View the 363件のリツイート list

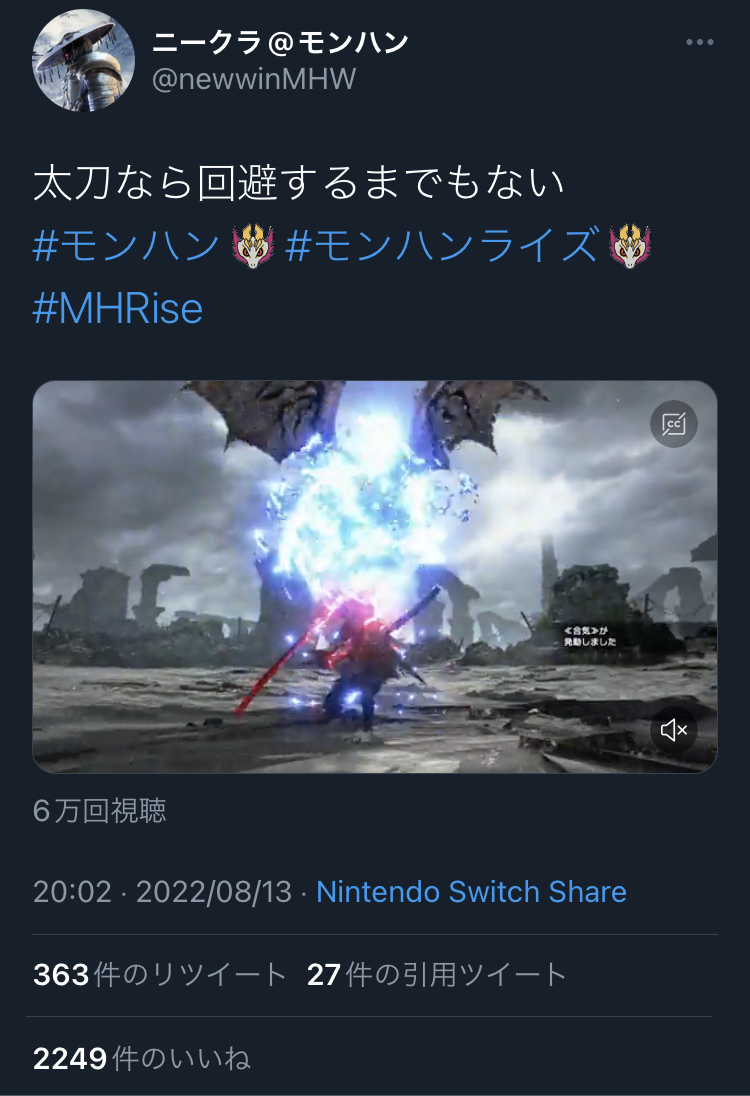click(x=160, y=974)
